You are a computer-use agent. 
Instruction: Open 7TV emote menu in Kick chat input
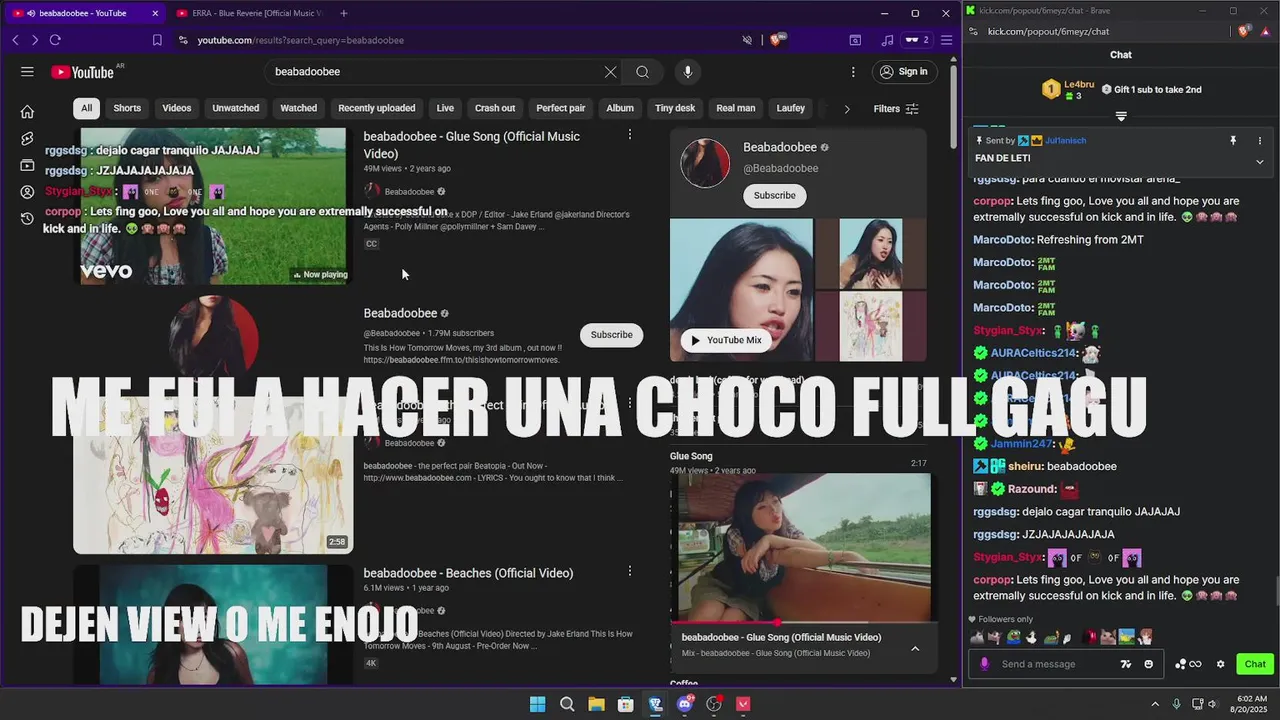[x=1126, y=664]
